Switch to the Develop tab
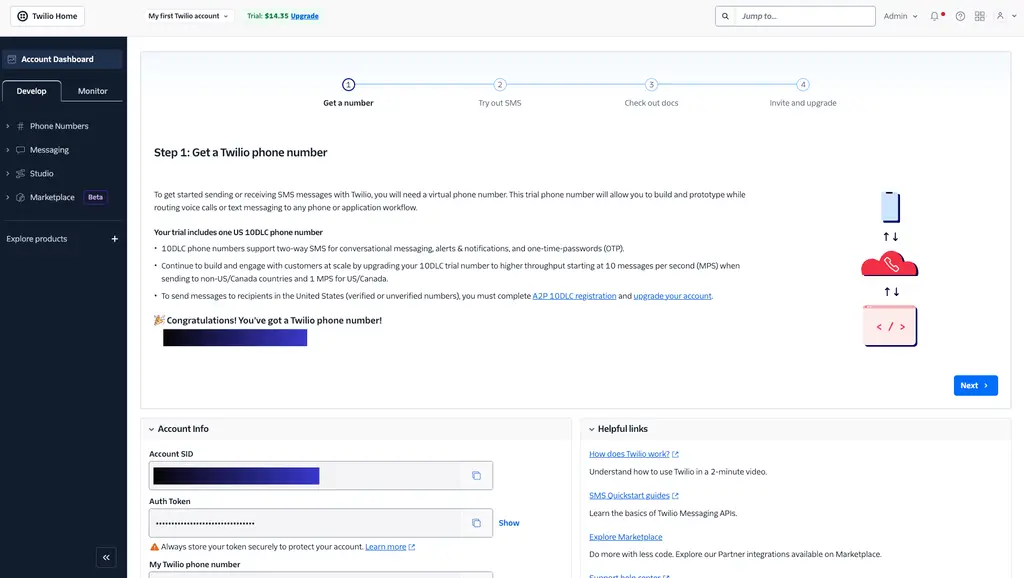Image resolution: width=1024 pixels, height=578 pixels. [31, 91]
